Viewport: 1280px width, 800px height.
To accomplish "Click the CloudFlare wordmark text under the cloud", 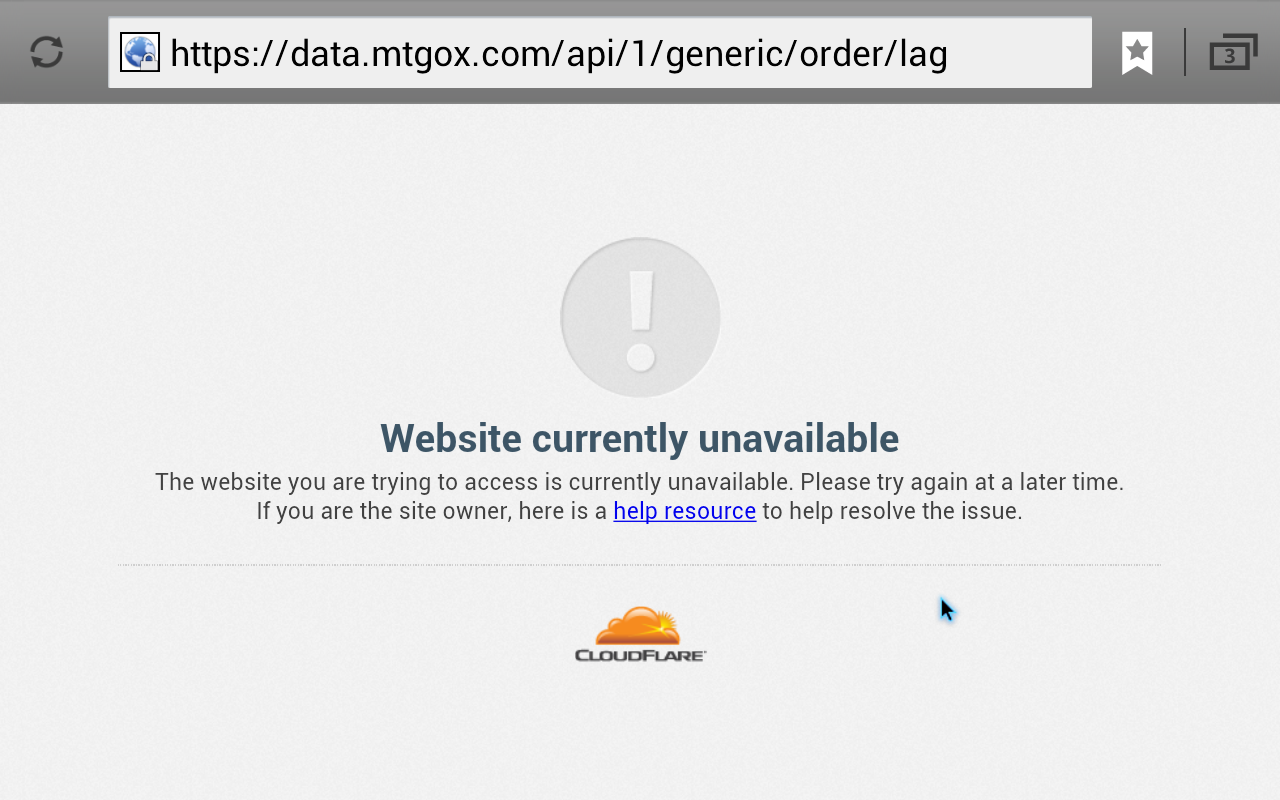I will tap(640, 655).
